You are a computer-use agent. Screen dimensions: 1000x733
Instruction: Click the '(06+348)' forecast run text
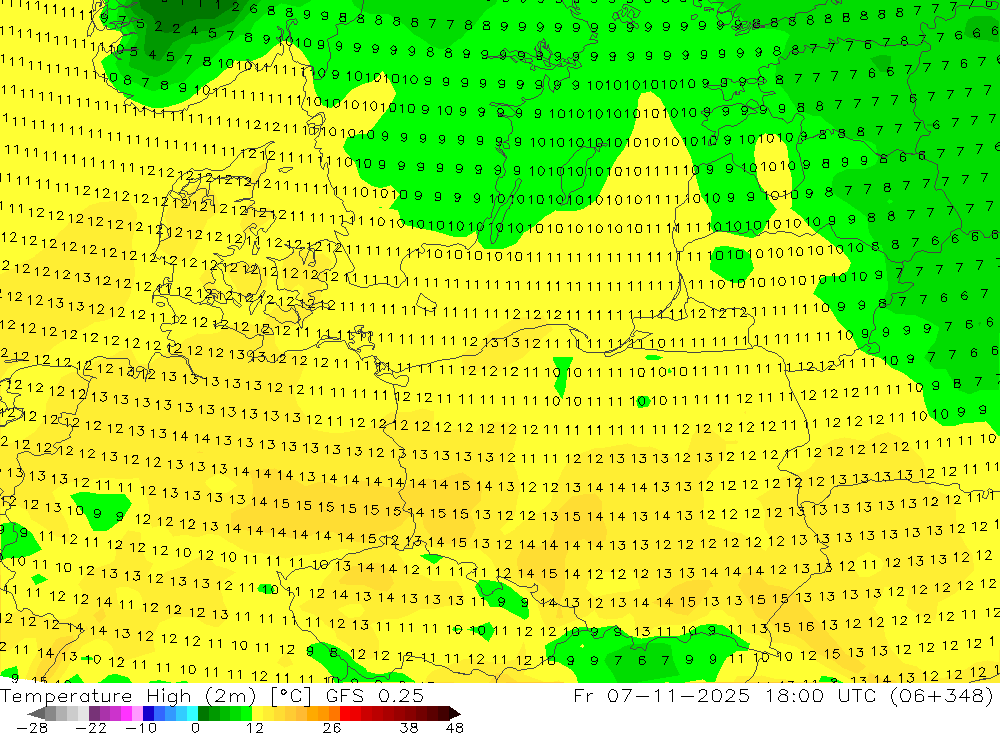(x=942, y=695)
